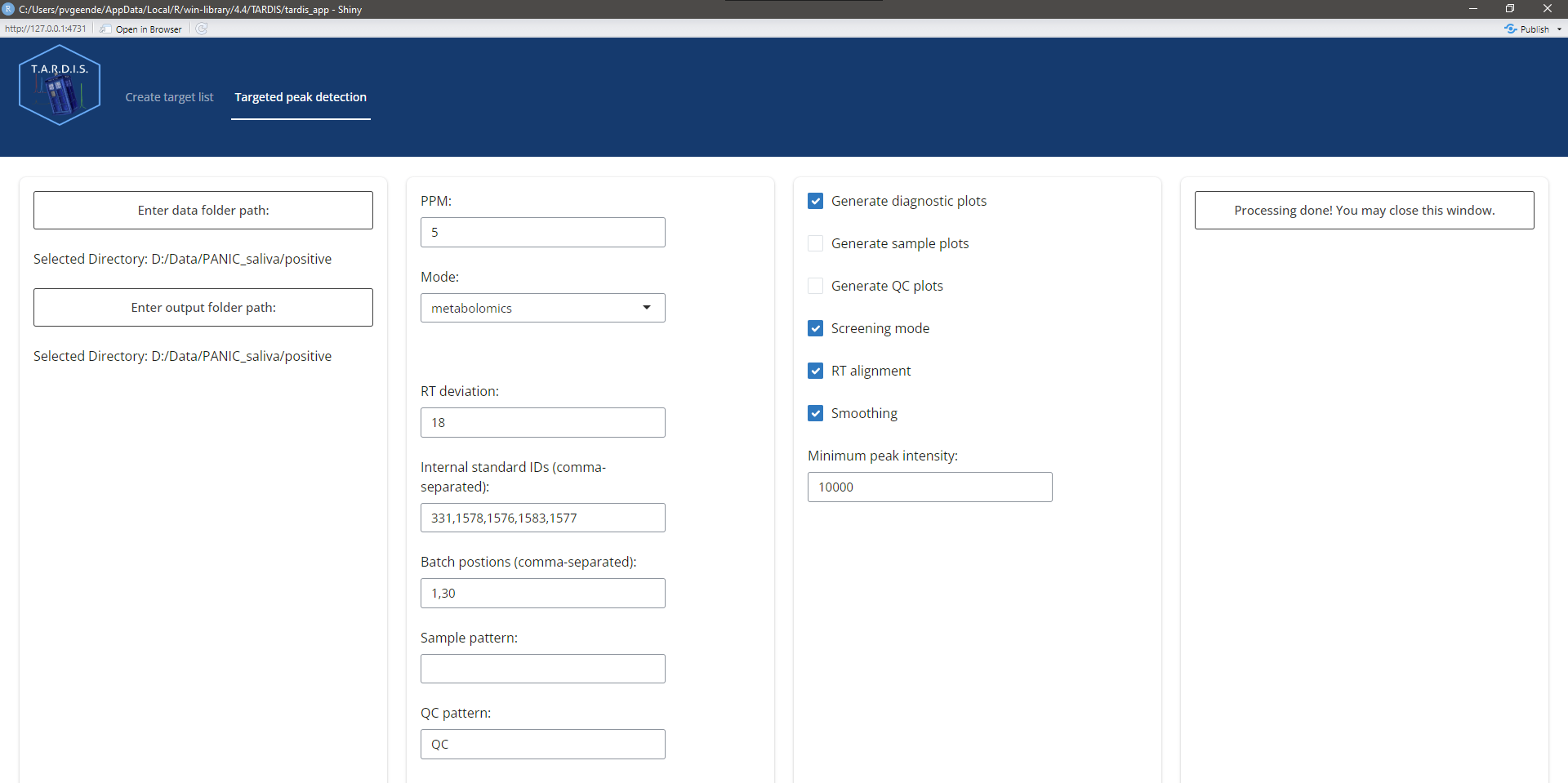Uncheck the Smoothing option
This screenshot has height=783, width=1568.
(815, 413)
